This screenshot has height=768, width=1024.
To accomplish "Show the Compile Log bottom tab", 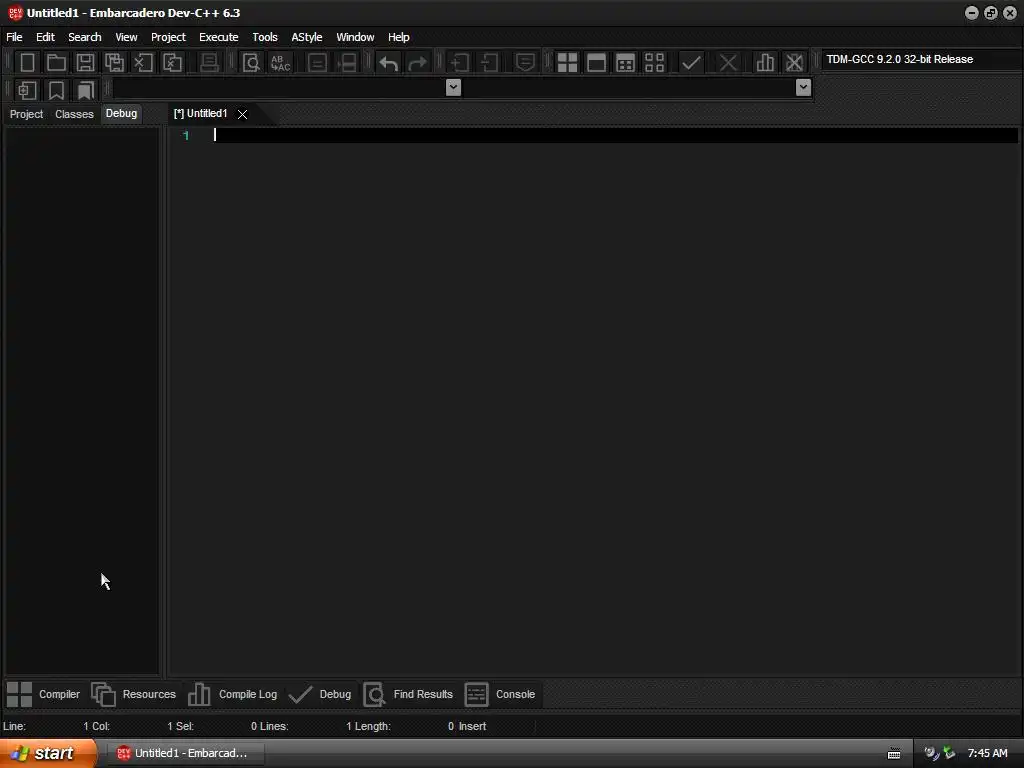I will tap(232, 694).
